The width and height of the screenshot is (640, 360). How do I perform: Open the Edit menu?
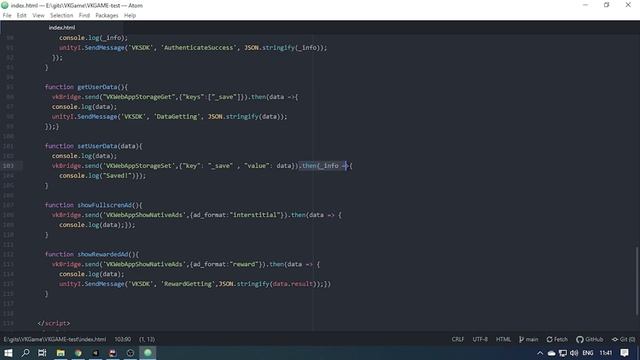click(x=22, y=16)
